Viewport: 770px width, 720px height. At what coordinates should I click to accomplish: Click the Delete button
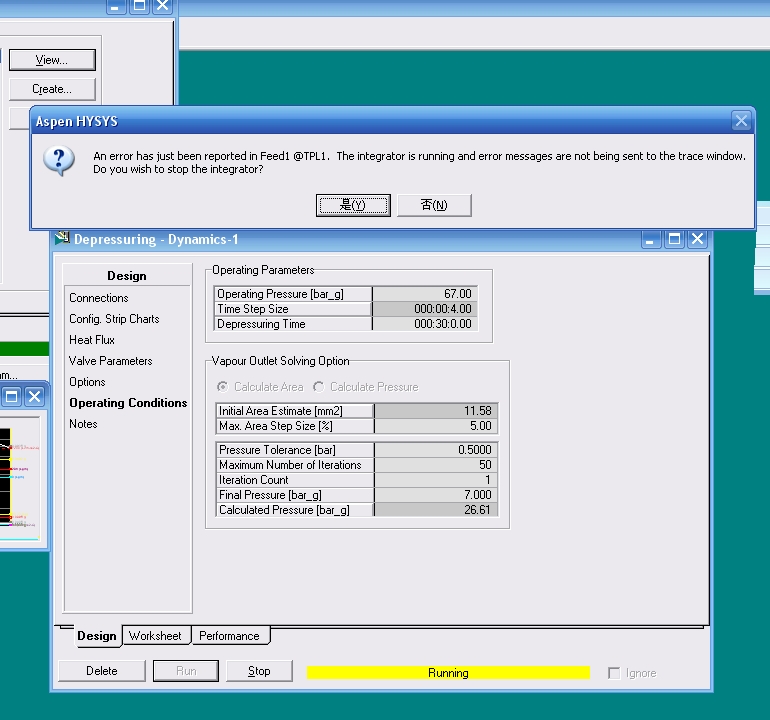102,671
